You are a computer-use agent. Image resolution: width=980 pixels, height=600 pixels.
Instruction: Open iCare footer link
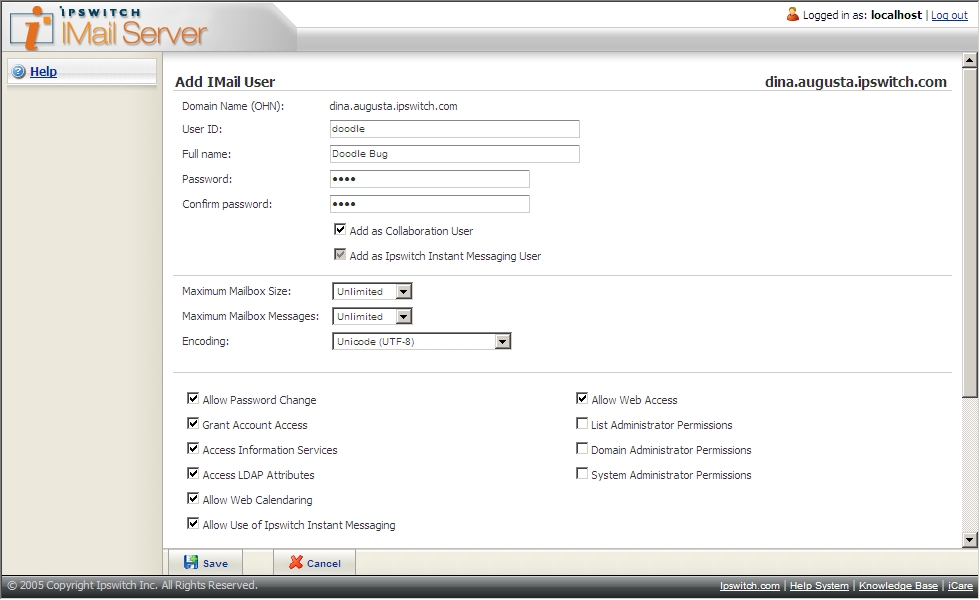click(961, 586)
